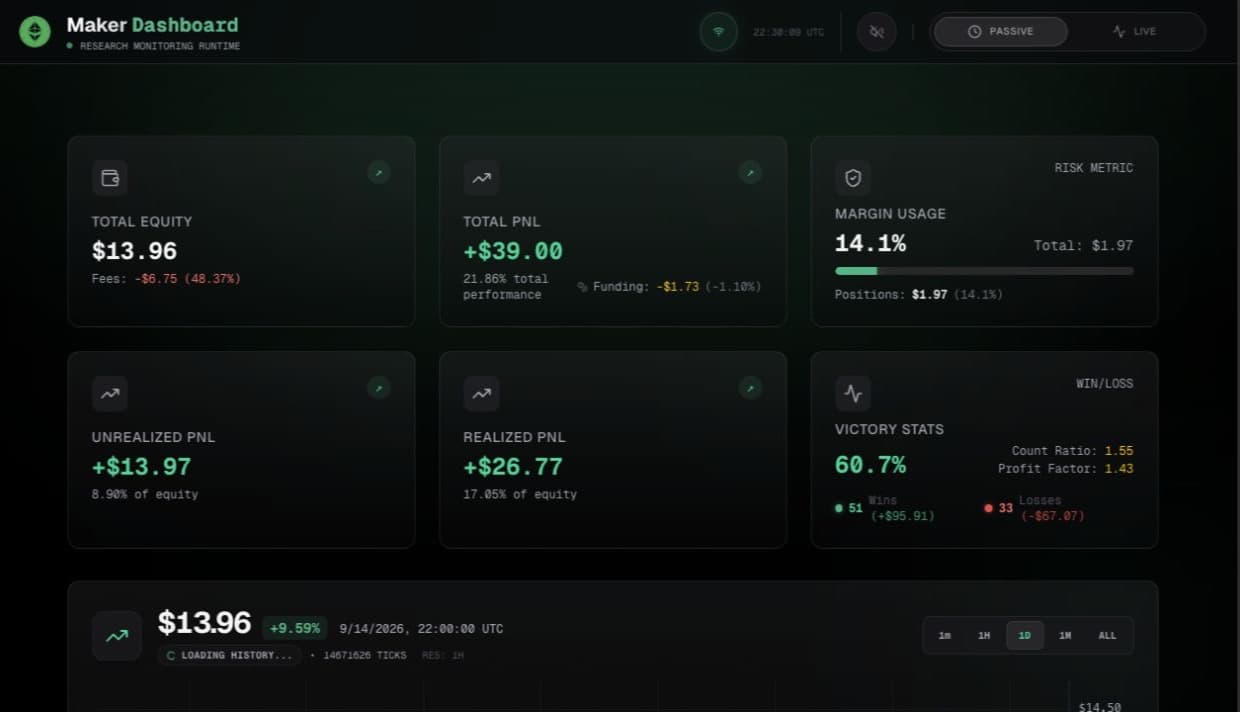Screen dimensions: 1240x712
Task: Click the +$13.97 Unrealized PNL value
Action: pos(141,467)
